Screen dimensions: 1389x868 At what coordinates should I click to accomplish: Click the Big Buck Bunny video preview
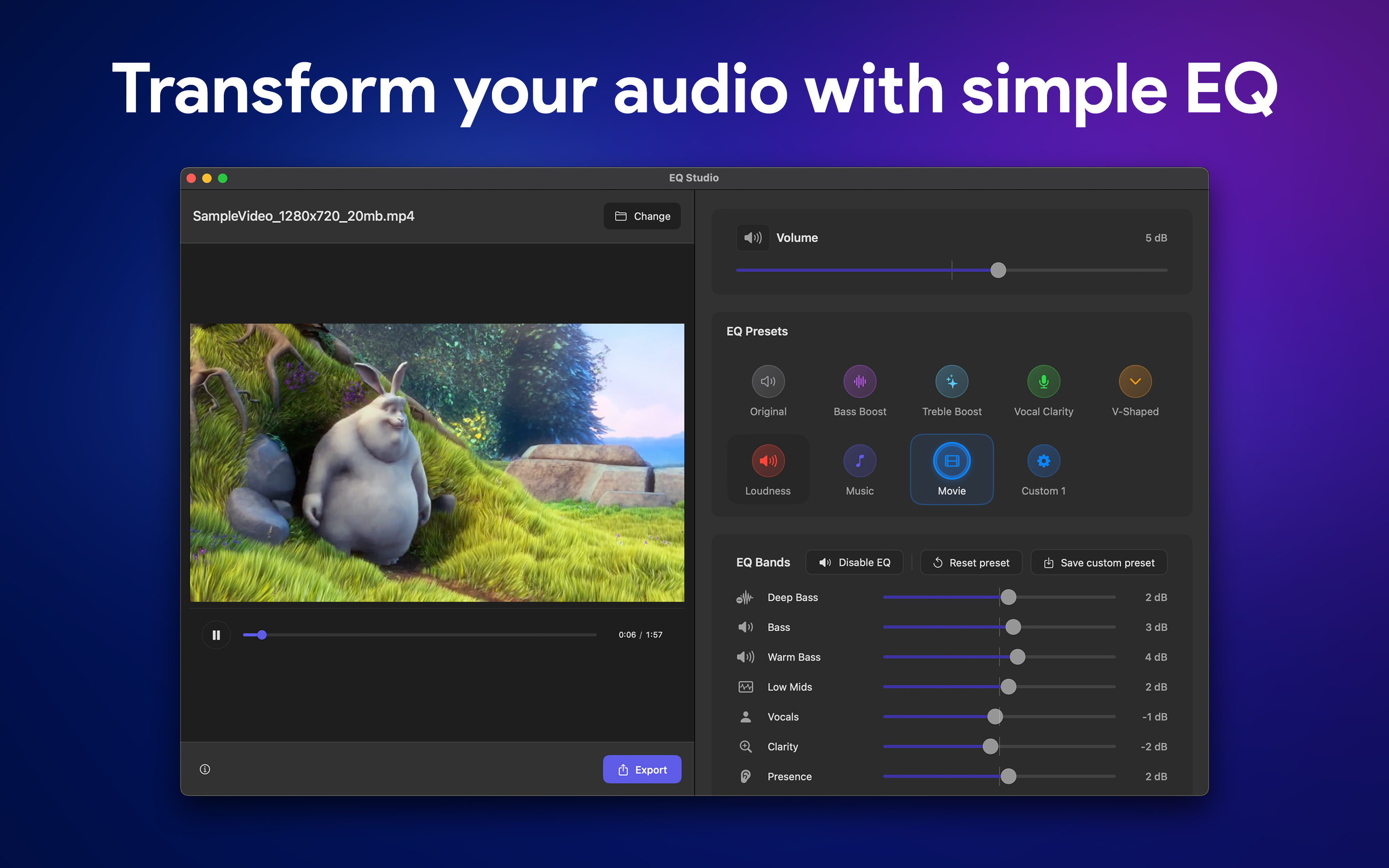437,463
